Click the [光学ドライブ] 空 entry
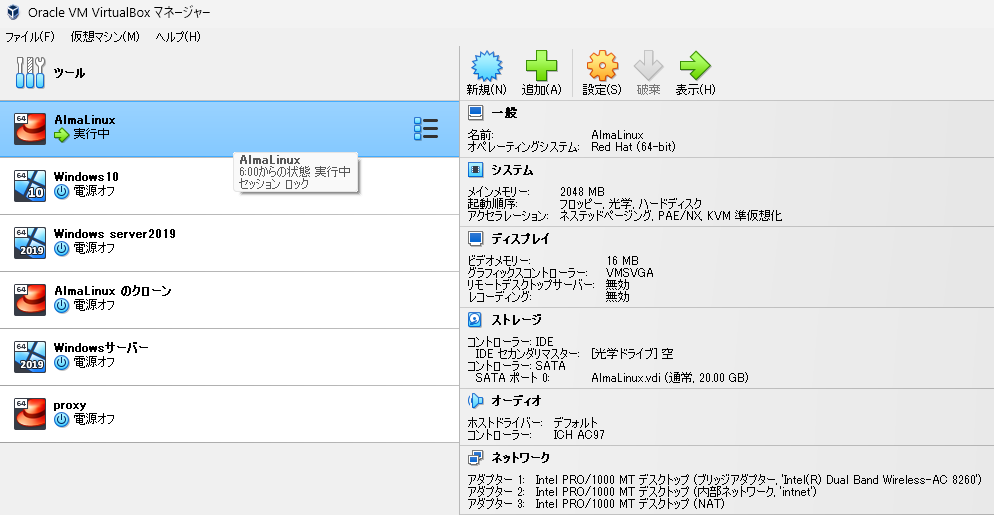The image size is (994, 515). pyautogui.click(x=631, y=354)
